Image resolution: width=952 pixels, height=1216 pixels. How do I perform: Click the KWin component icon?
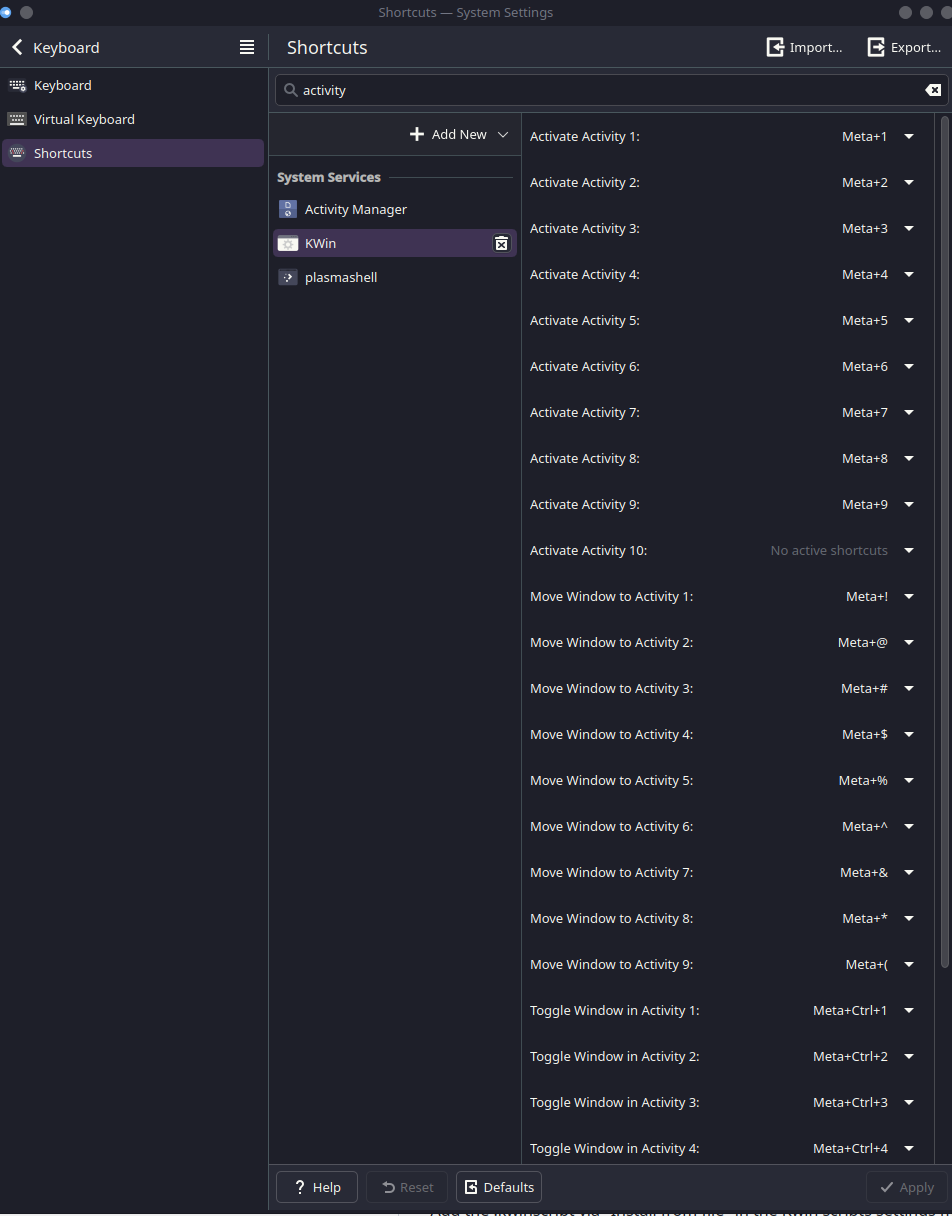click(288, 243)
